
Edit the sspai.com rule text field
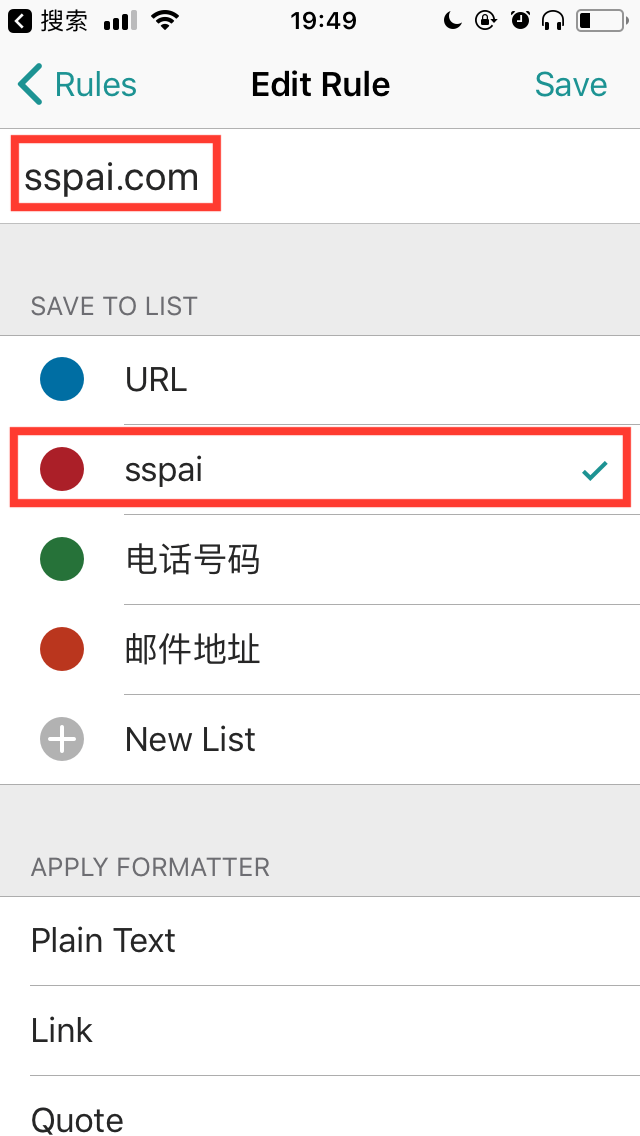coord(113,178)
